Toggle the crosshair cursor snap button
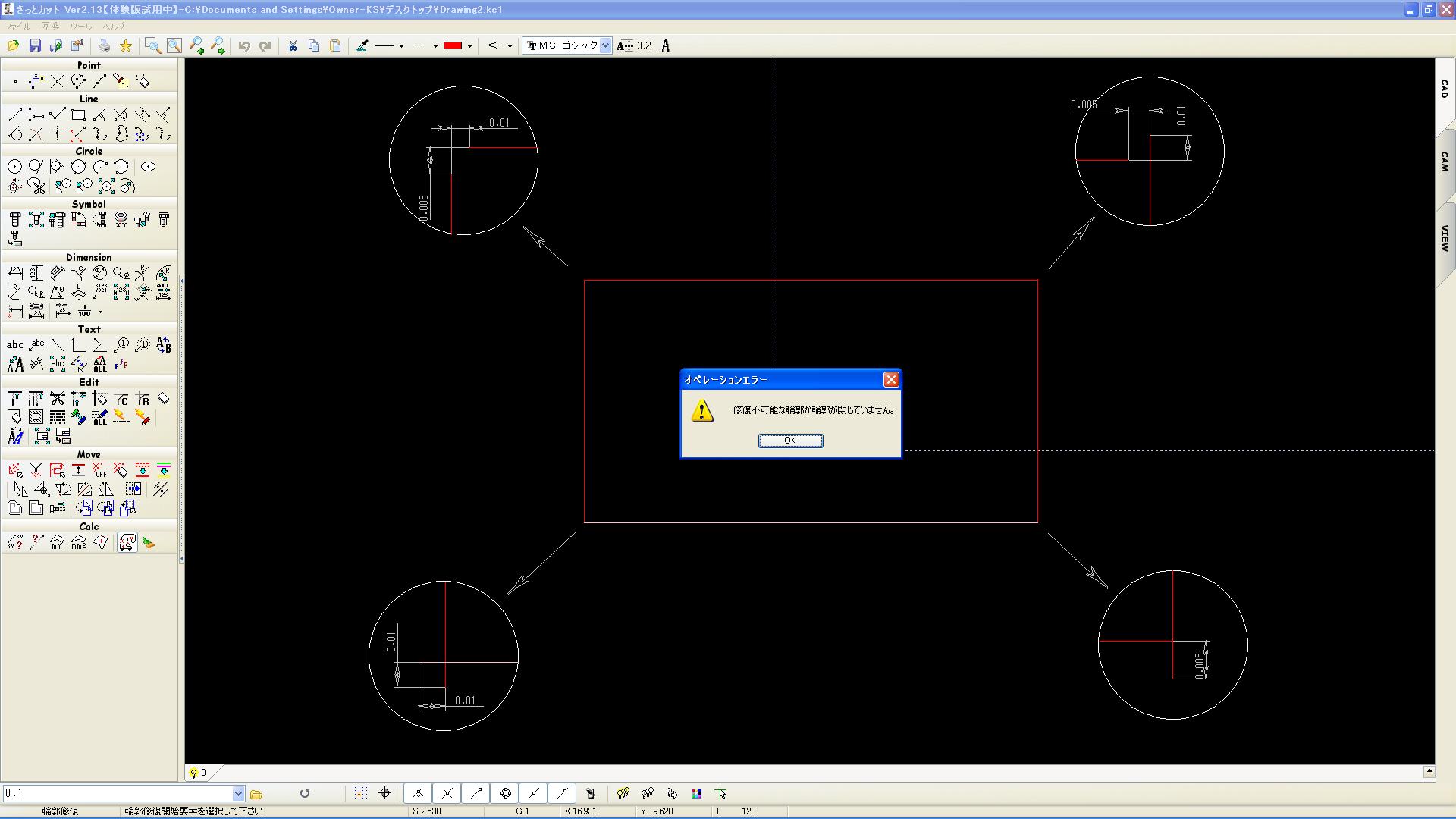The width and height of the screenshot is (1456, 819). coord(384,793)
